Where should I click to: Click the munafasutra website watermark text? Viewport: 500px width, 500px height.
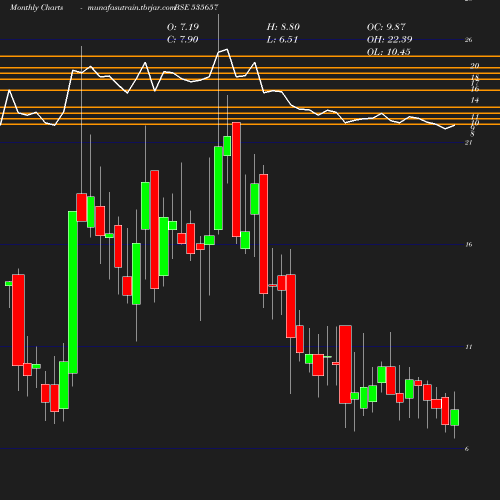(131, 7)
